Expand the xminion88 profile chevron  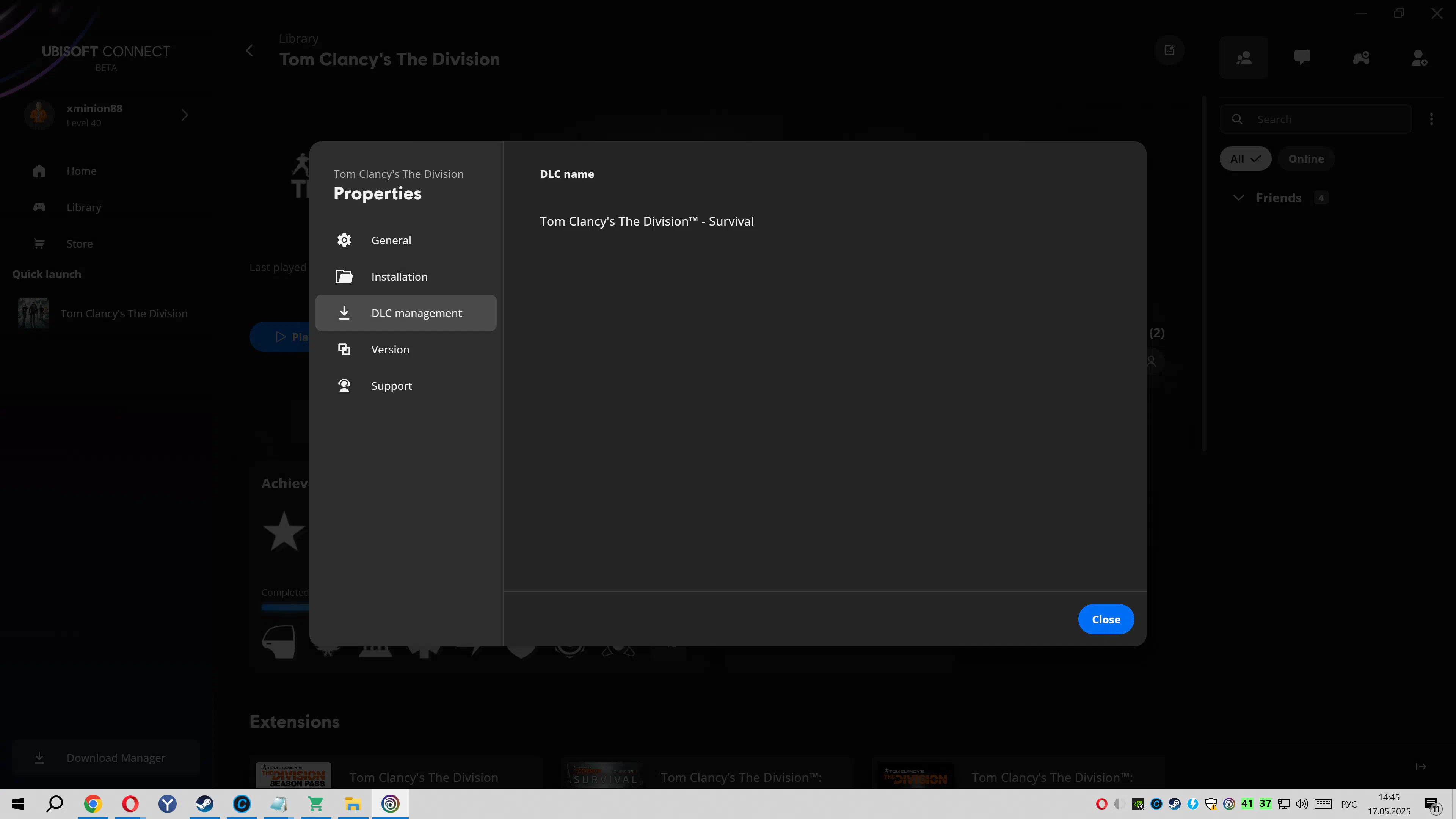coord(184,115)
